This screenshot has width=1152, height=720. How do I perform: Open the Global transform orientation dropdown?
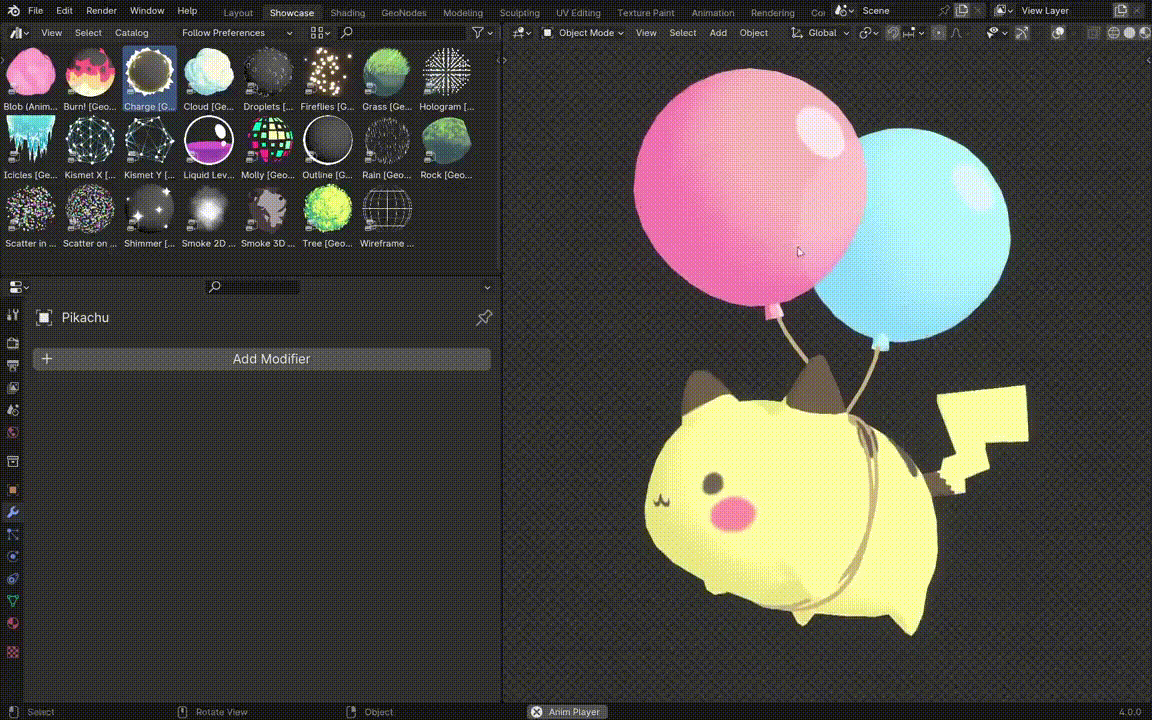point(820,33)
